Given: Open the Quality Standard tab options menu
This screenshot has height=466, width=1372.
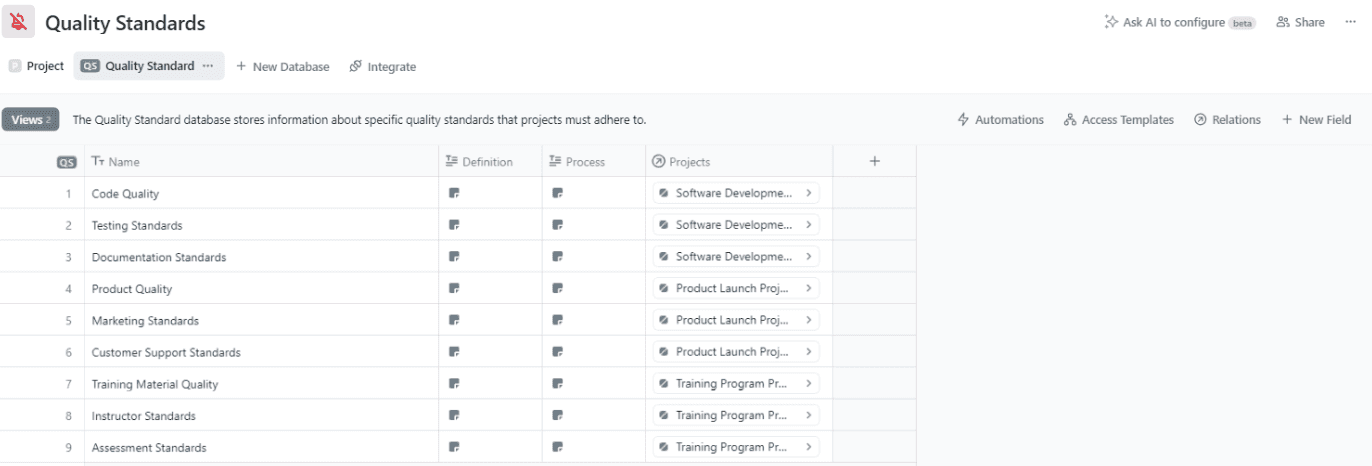Looking at the screenshot, I should pyautogui.click(x=208, y=66).
